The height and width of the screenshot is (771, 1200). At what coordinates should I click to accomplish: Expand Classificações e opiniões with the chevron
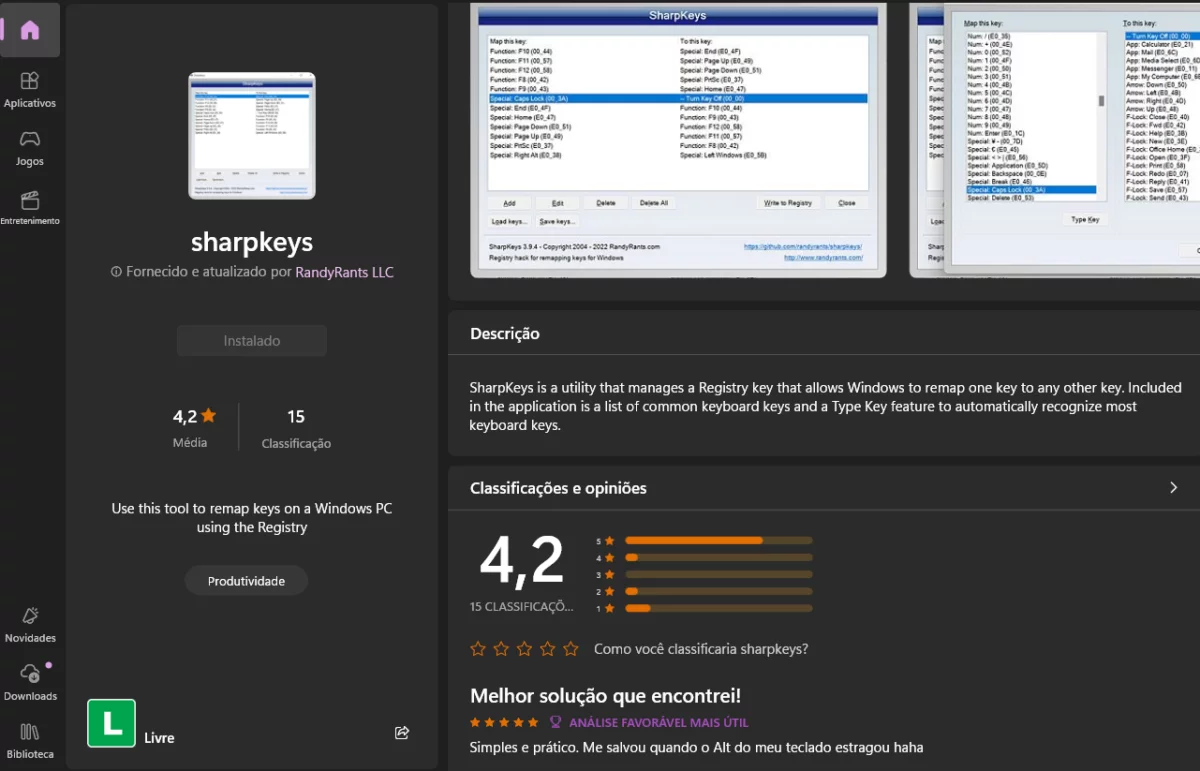[1174, 488]
